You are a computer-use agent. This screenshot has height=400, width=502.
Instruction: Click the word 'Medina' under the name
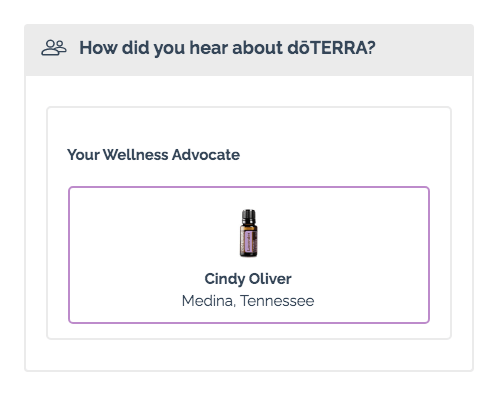(x=208, y=301)
